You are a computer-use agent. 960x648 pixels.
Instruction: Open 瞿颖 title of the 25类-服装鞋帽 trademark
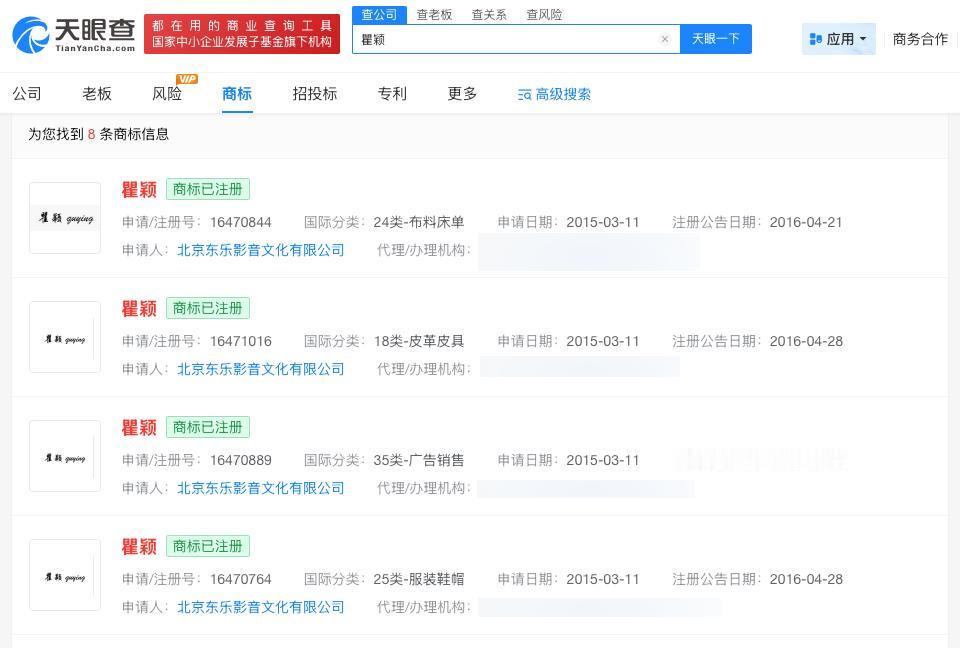(139, 546)
